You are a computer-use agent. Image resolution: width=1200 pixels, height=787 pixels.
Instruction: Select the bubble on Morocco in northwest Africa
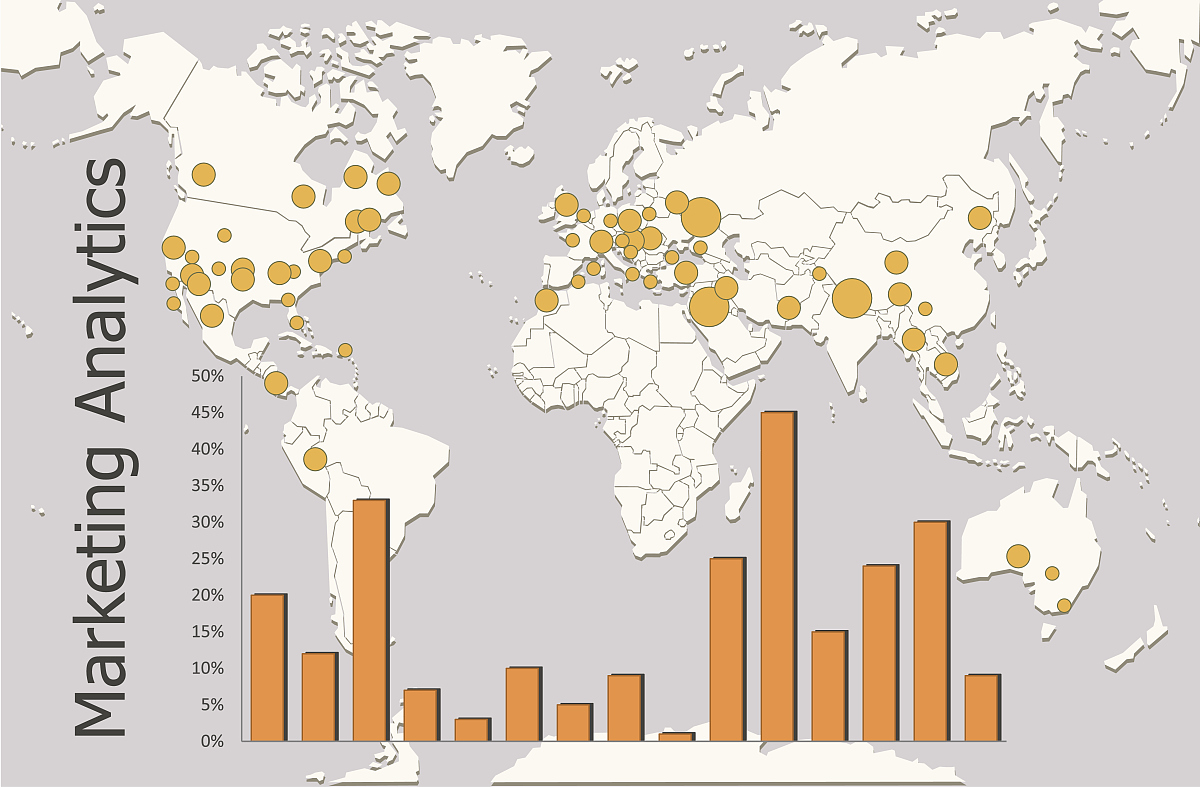546,300
